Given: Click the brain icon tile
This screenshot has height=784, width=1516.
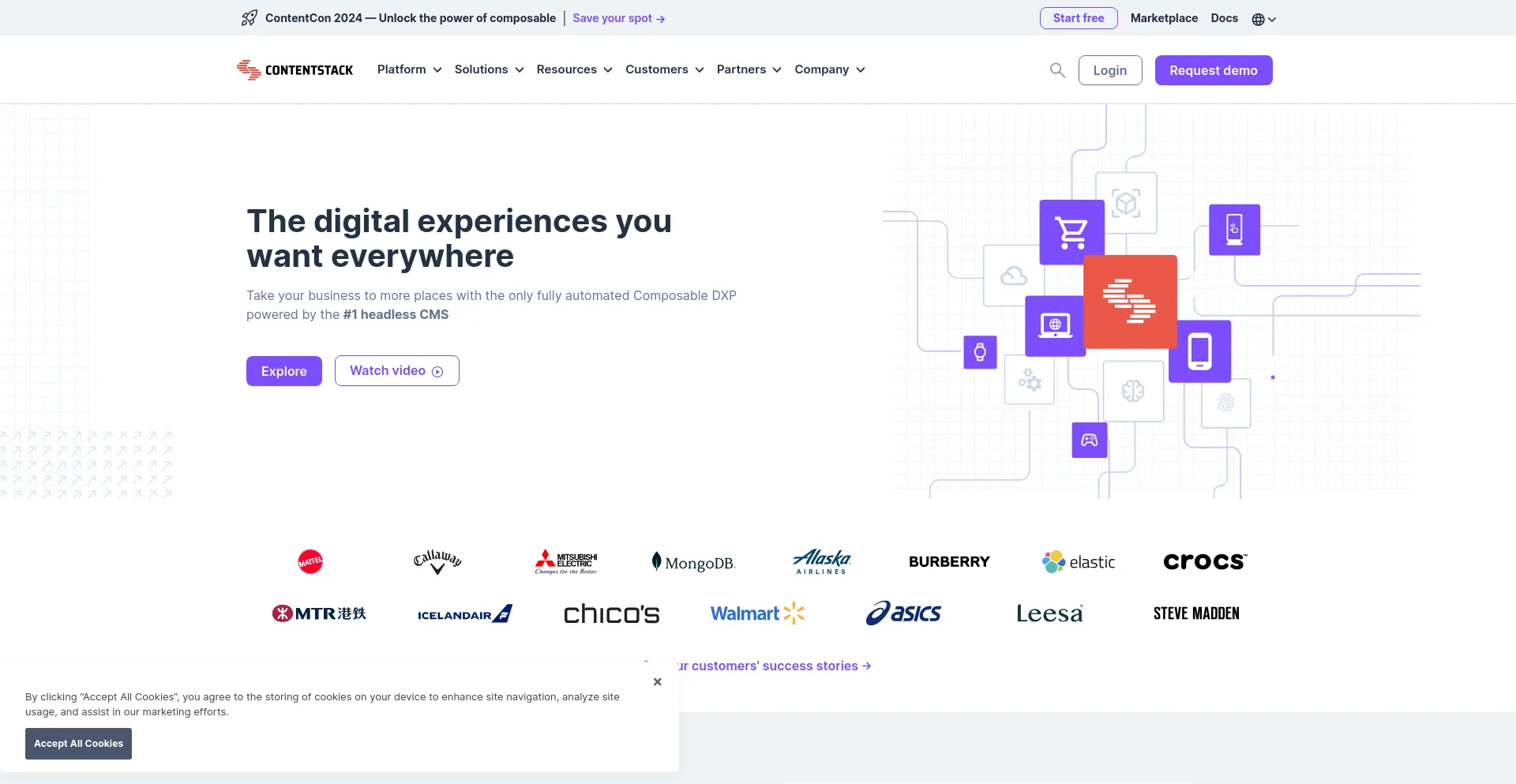Looking at the screenshot, I should point(1133,391).
